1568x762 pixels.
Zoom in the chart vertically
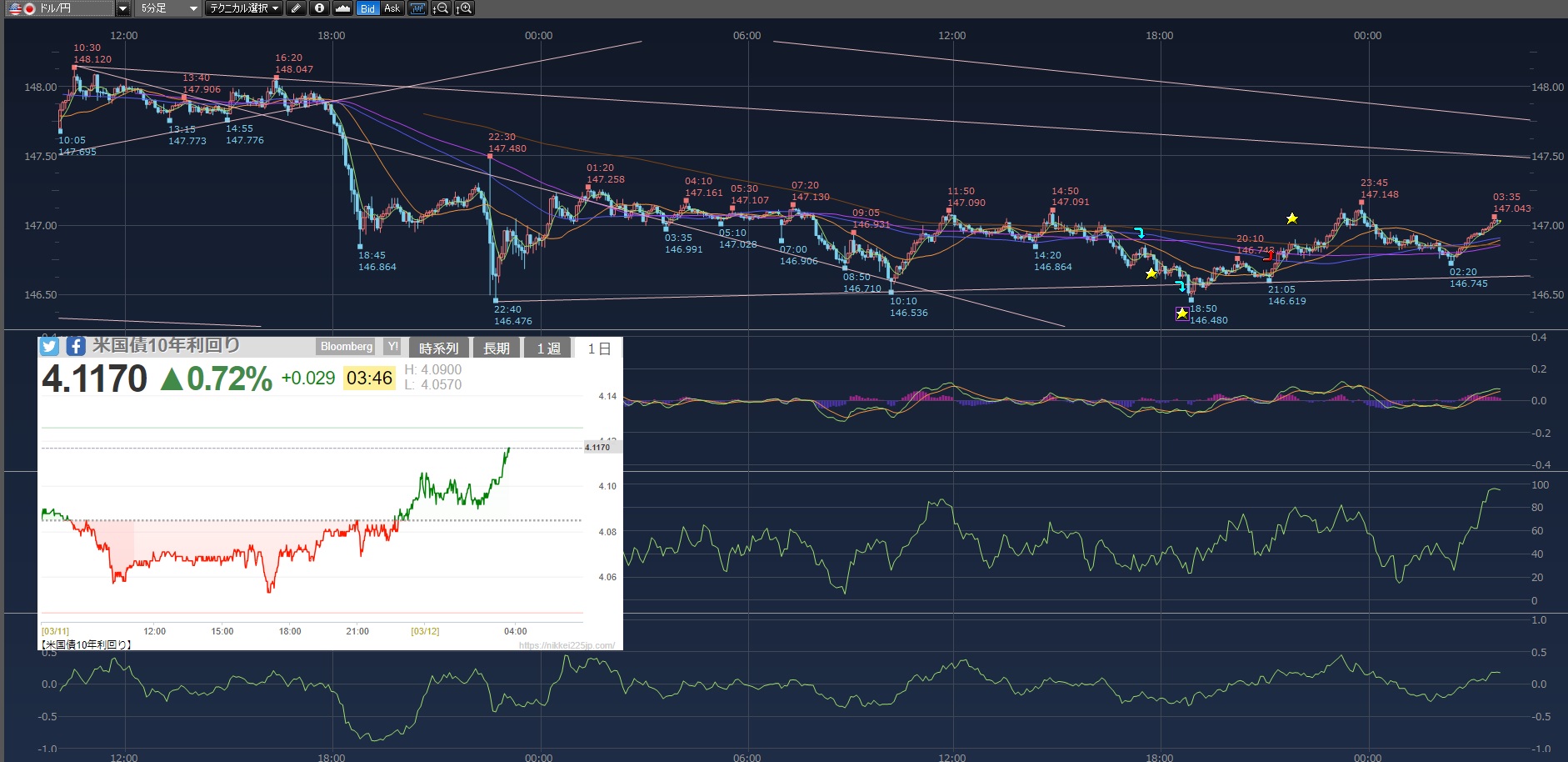coord(464,8)
